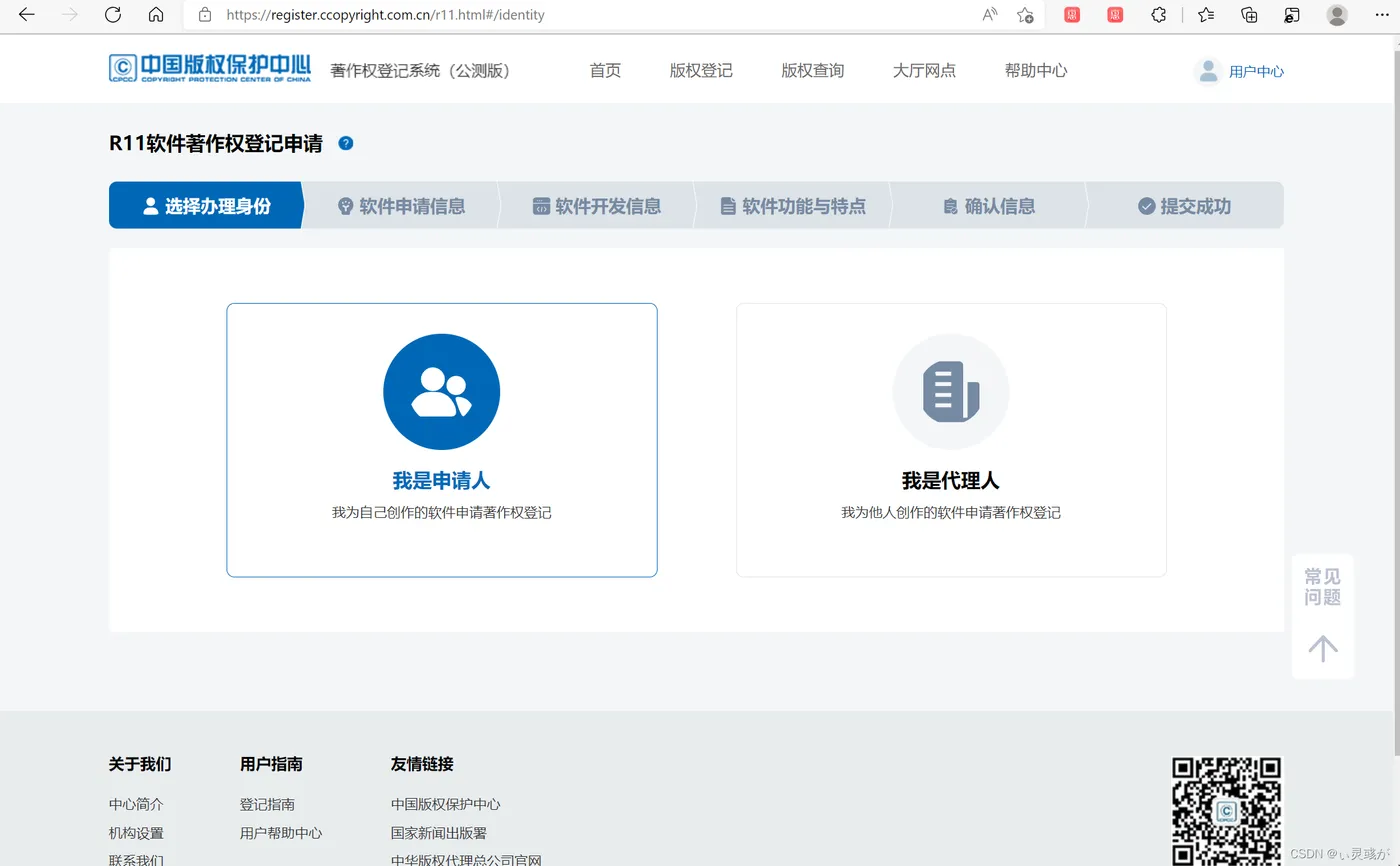Viewport: 1400px width, 866px height.
Task: Click the 友情链接 footer heading
Action: point(422,764)
